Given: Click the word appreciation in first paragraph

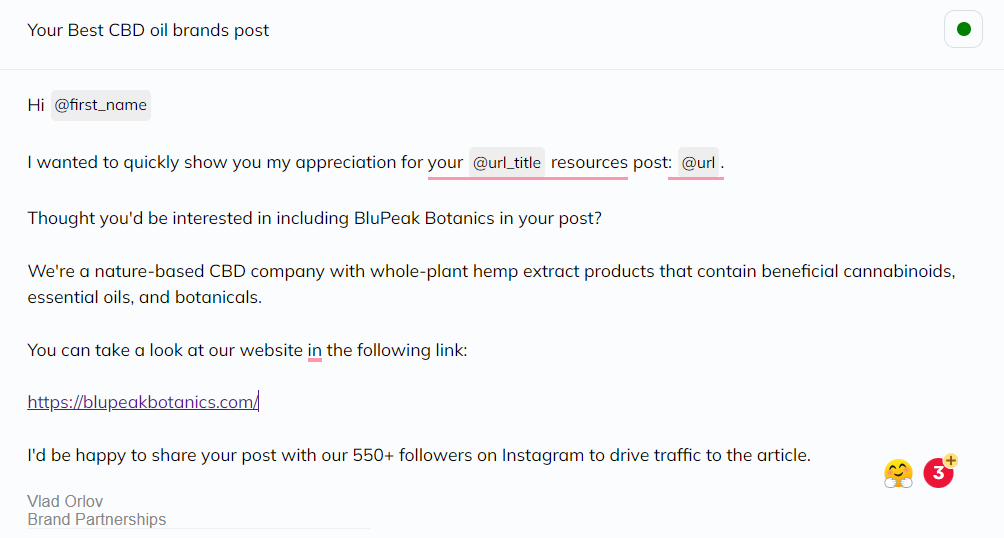Looking at the screenshot, I should pos(346,163).
